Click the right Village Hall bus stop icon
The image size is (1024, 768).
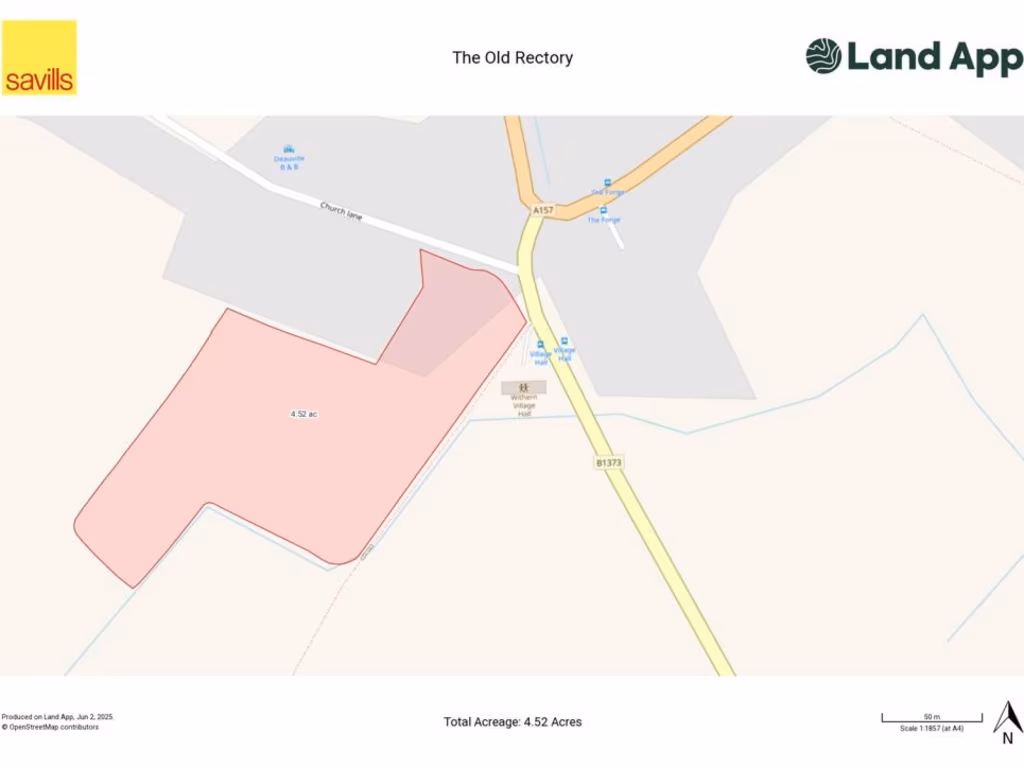pos(564,341)
